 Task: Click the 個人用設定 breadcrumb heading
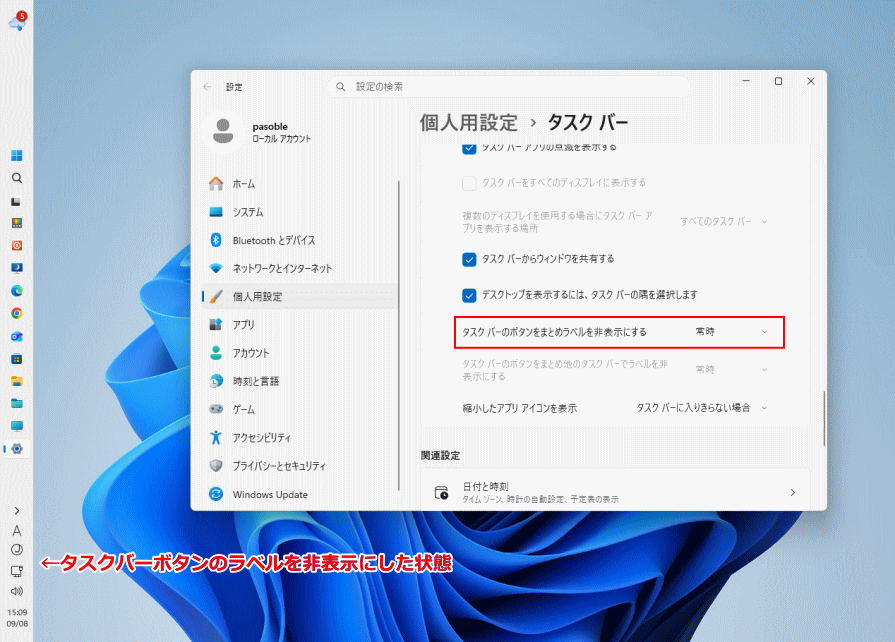(x=469, y=123)
